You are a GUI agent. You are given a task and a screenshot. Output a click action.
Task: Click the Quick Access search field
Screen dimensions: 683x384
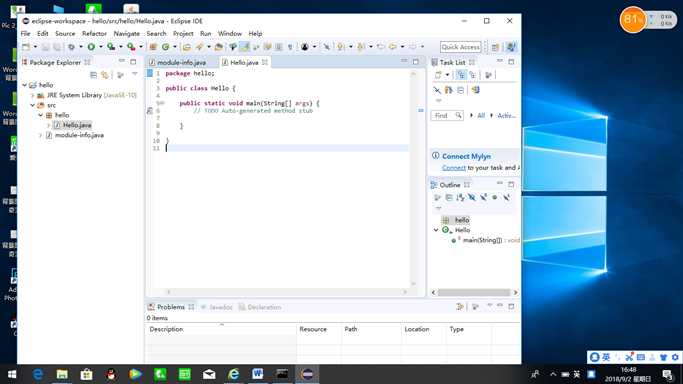click(460, 47)
